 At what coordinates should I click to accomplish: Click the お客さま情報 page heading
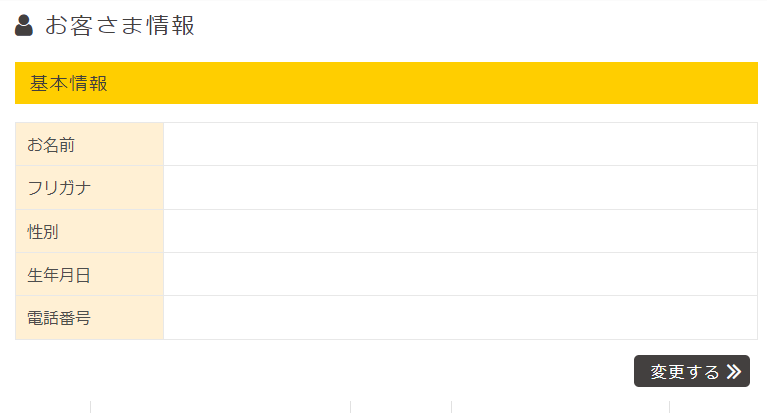(119, 25)
